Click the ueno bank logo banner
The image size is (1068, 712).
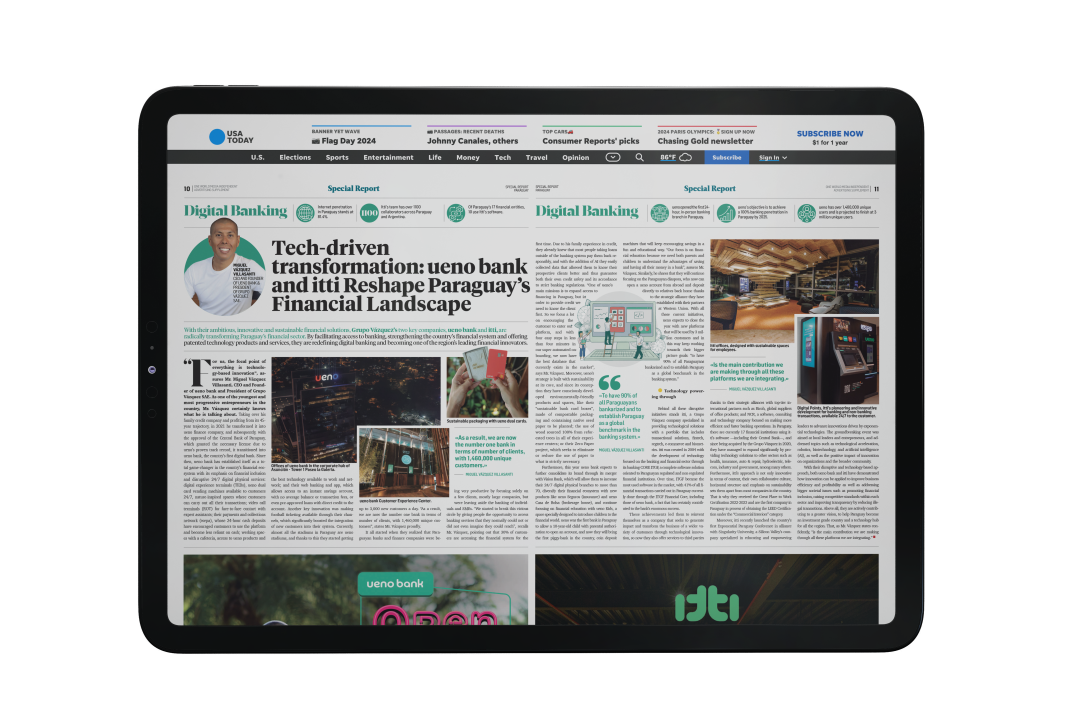coord(395,583)
